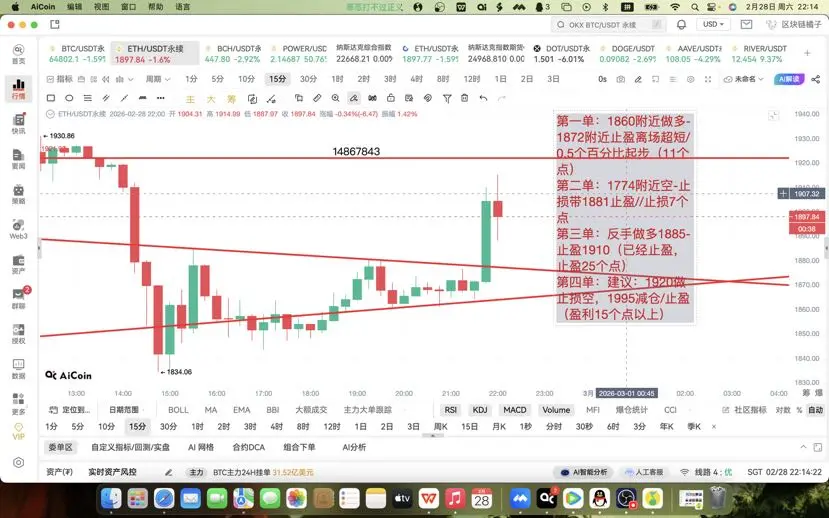Toggle the lock drawings icon

pos(391,98)
